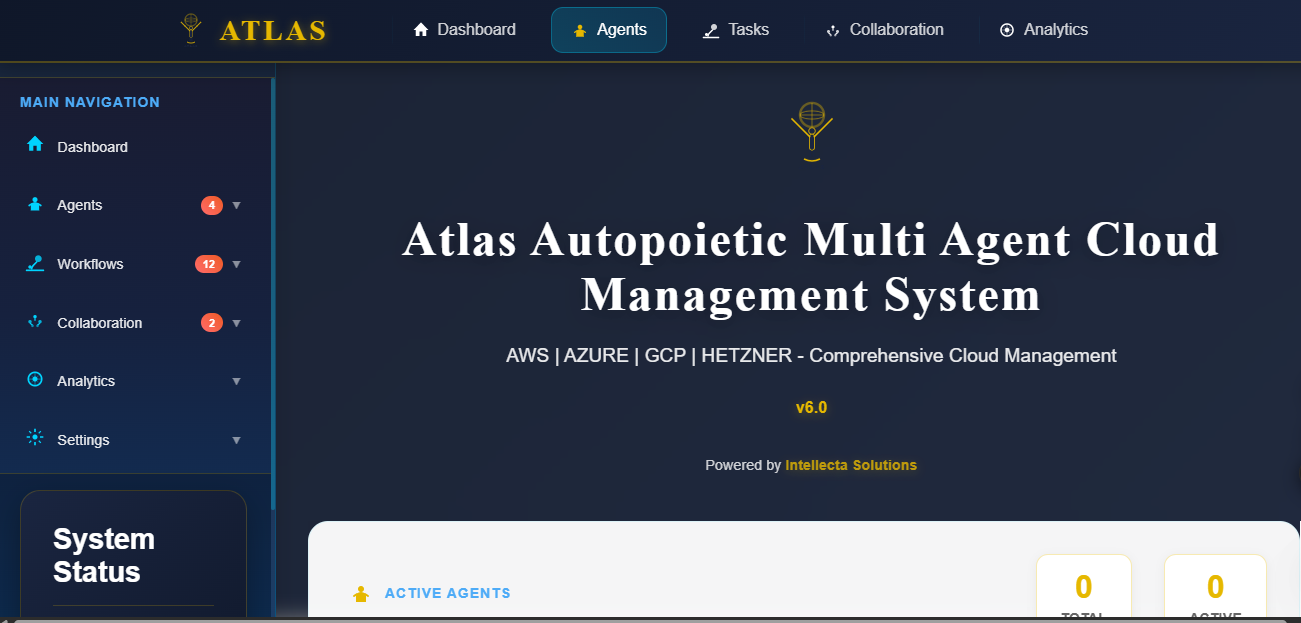Click the Tasks icon in top navigation
This screenshot has width=1301, height=623.
point(711,31)
